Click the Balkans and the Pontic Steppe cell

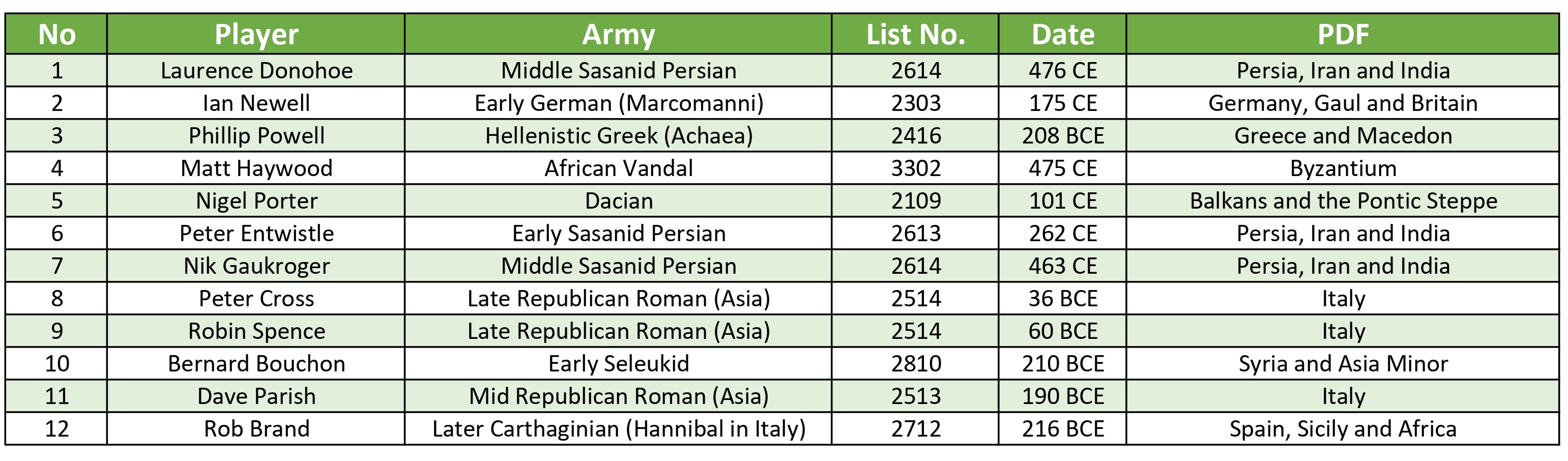pos(1343,201)
